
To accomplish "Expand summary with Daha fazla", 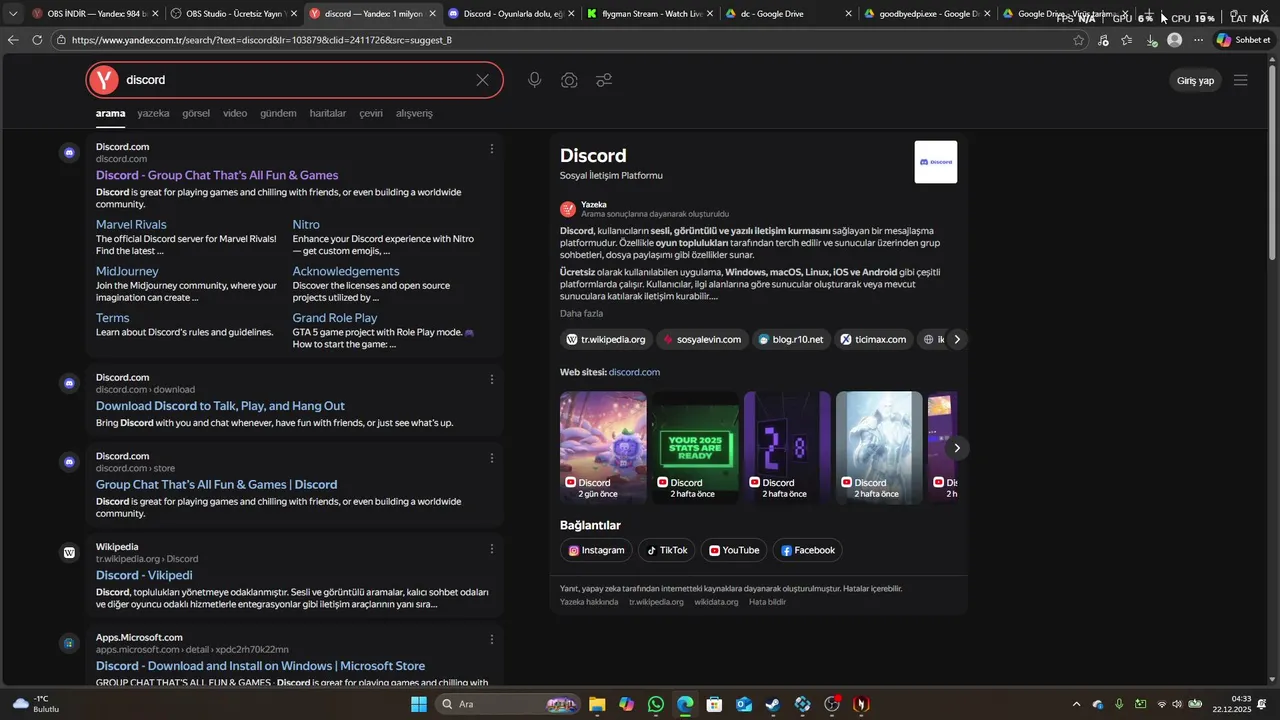I will click(x=581, y=314).
